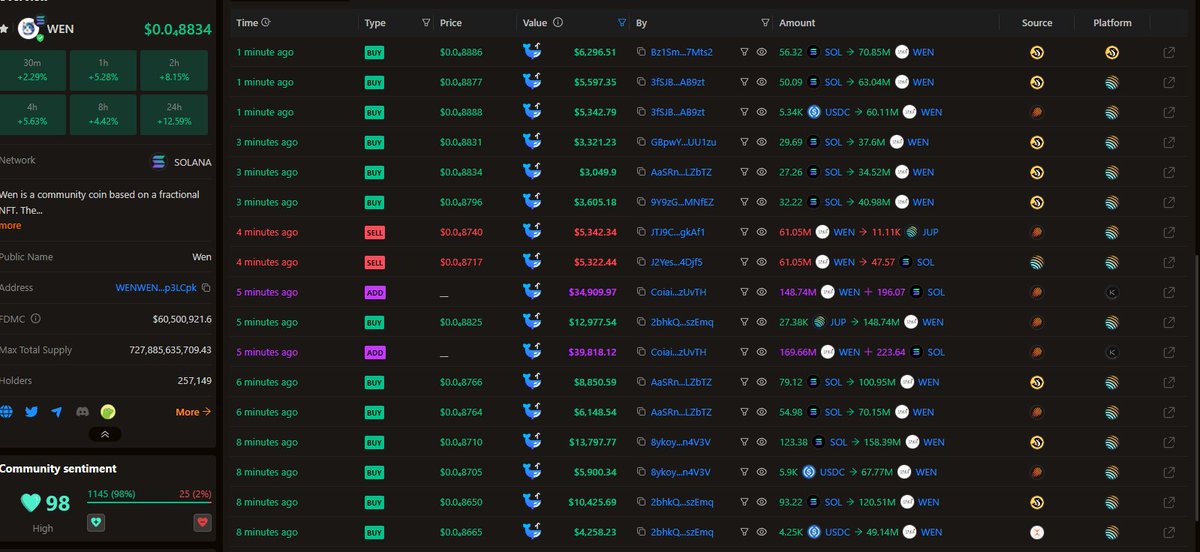Filter by maker on the $8,850.59 row

point(744,382)
